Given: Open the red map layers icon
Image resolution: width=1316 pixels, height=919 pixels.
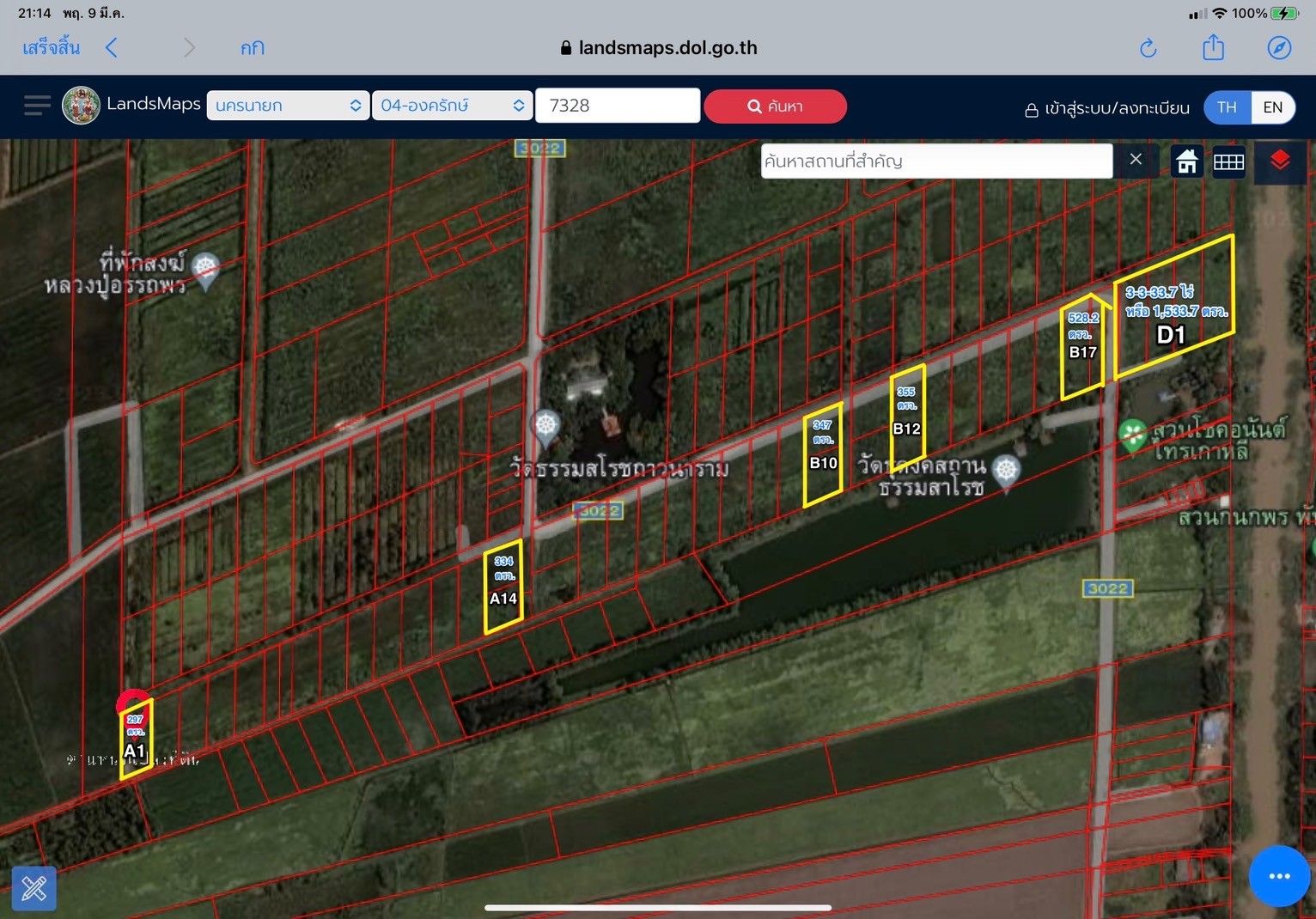Looking at the screenshot, I should [1280, 161].
